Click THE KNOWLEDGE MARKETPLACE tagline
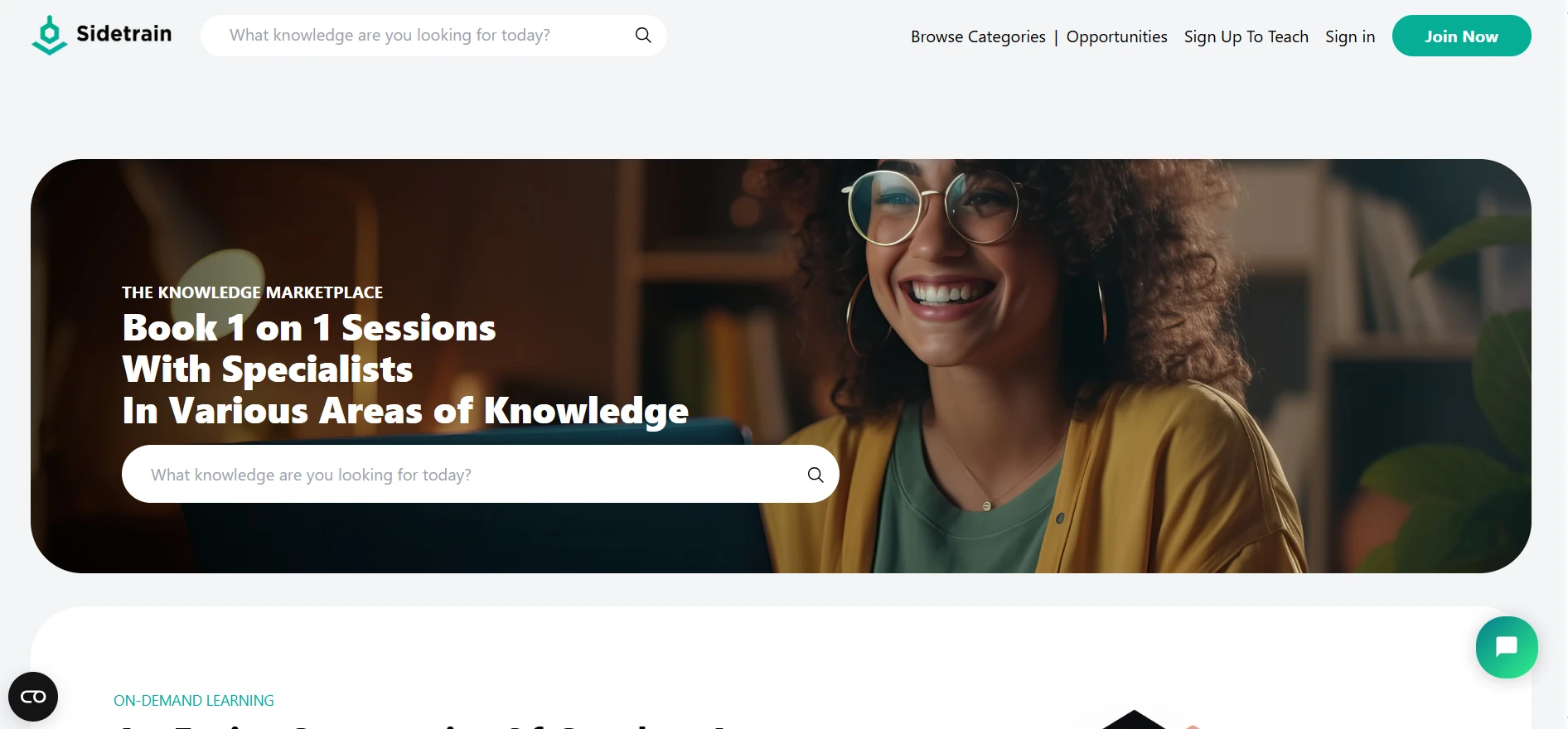Screen dimensions: 1568x729 pyautogui.click(x=252, y=292)
